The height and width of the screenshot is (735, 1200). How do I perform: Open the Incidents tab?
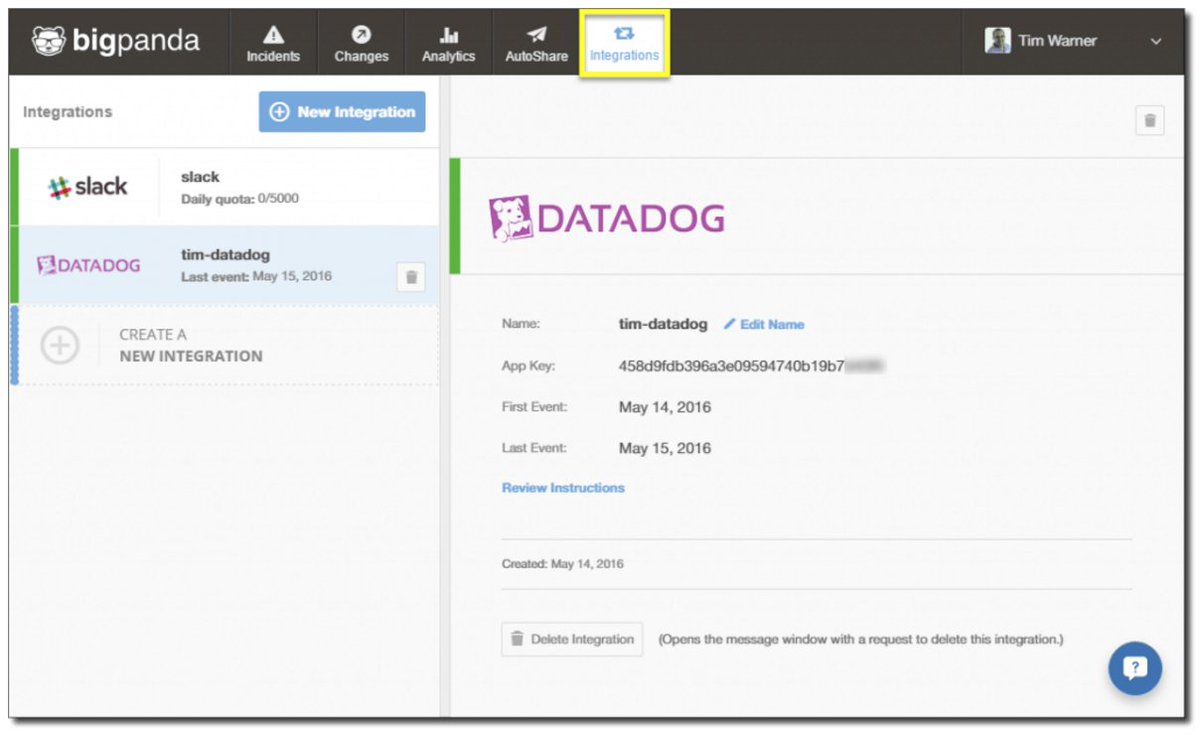click(x=273, y=44)
